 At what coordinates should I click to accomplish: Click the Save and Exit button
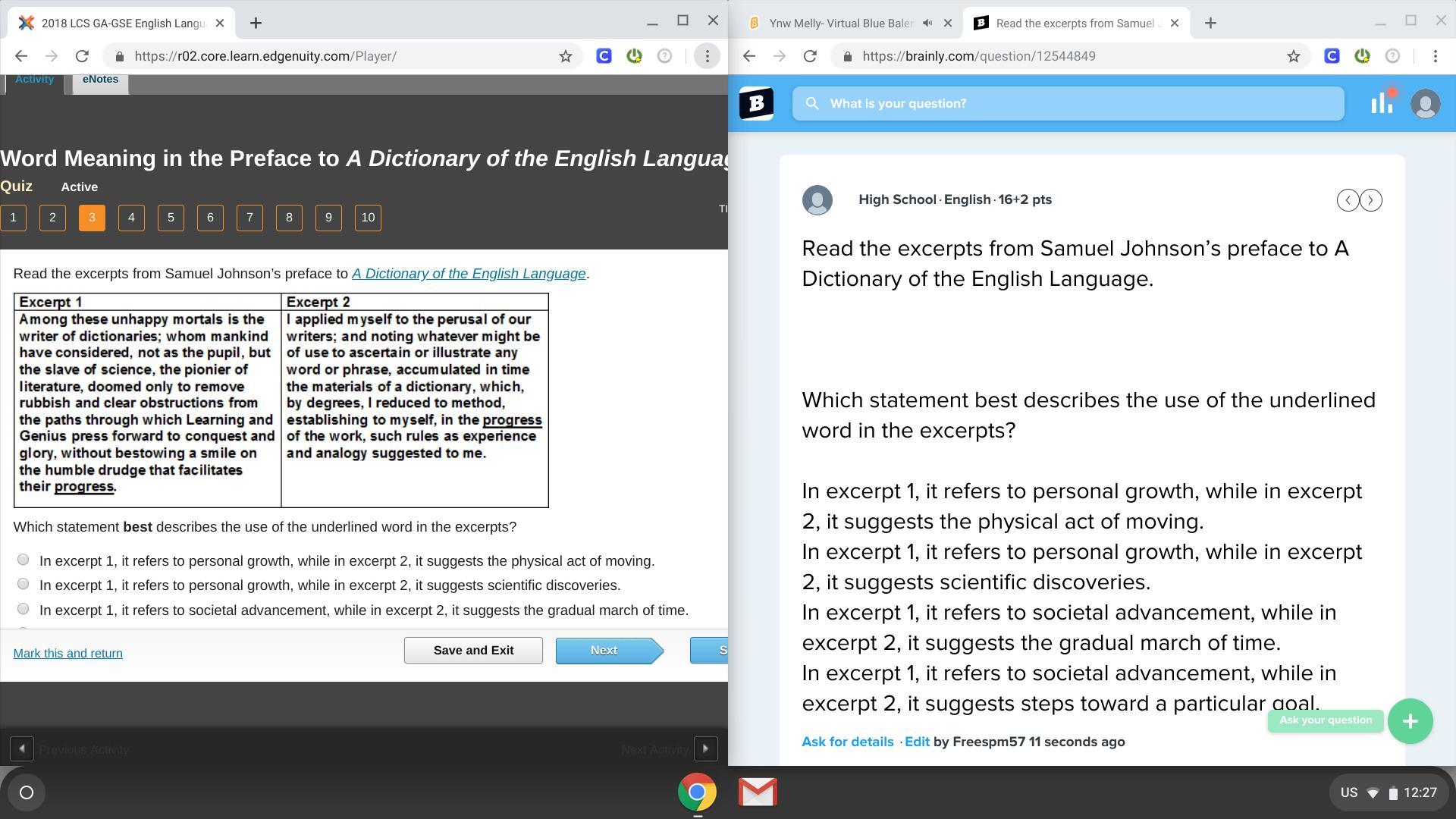[x=473, y=651]
